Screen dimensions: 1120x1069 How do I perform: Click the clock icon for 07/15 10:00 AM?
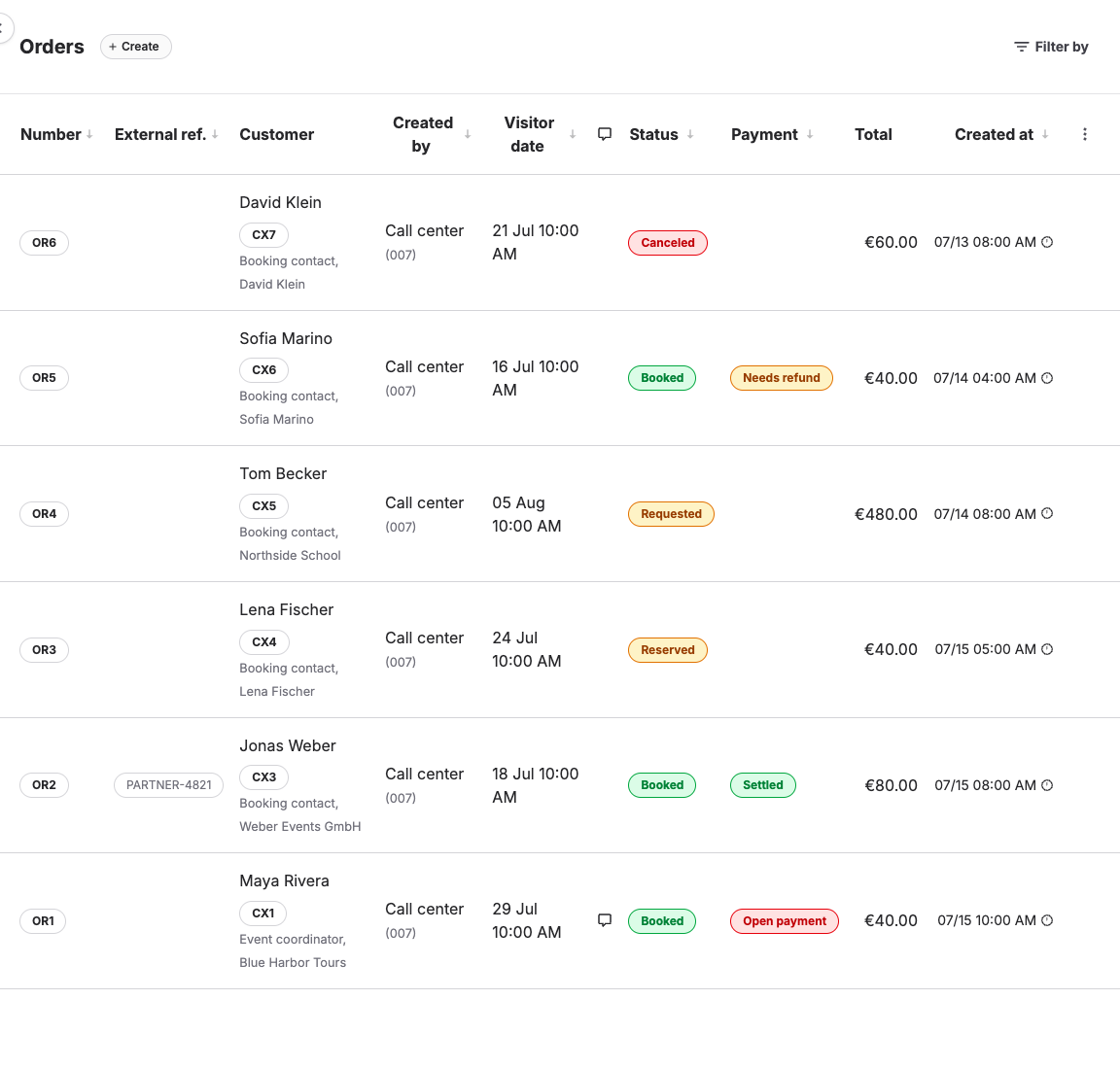click(x=1047, y=920)
